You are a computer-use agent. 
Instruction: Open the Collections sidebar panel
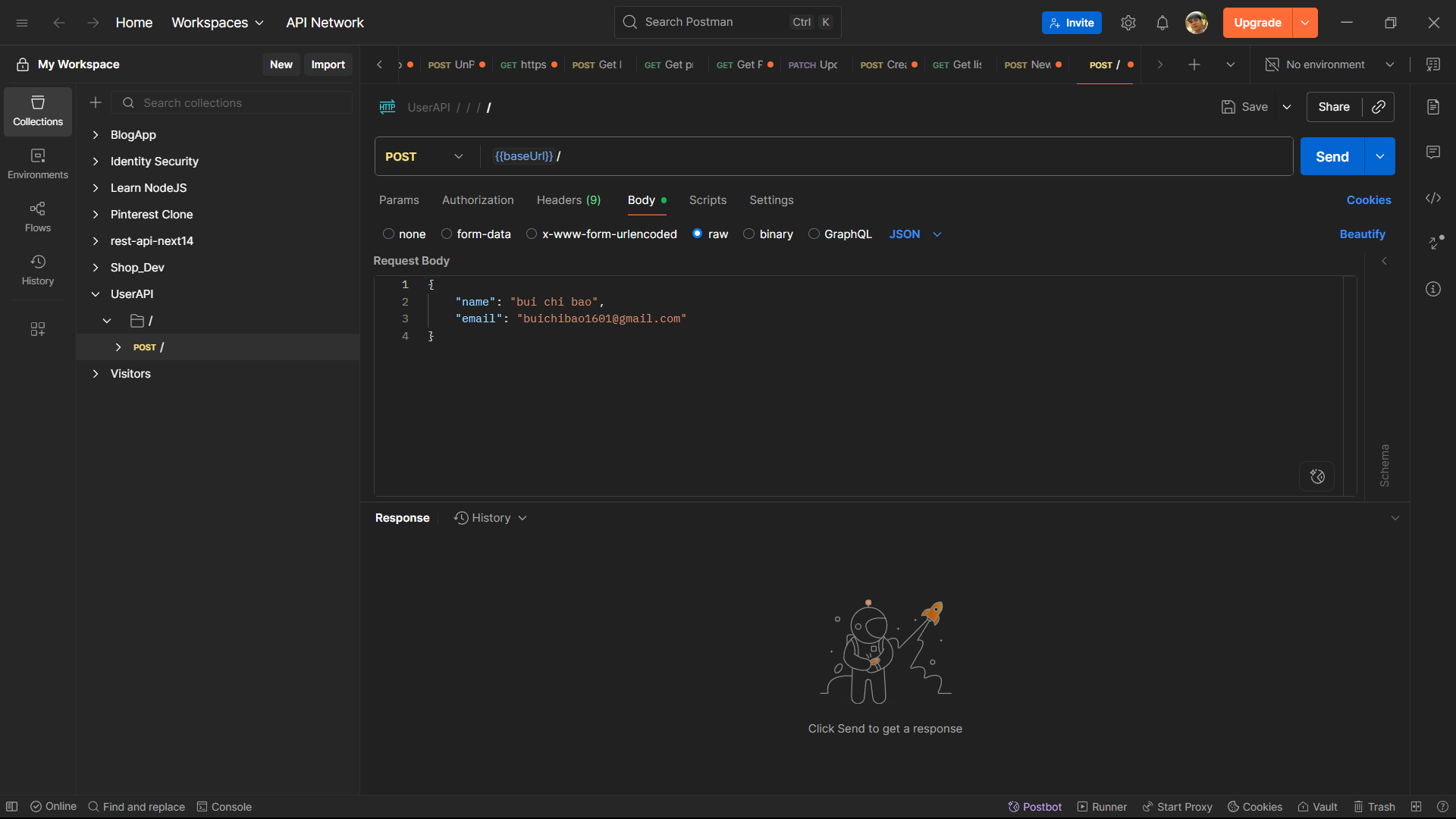coord(38,111)
